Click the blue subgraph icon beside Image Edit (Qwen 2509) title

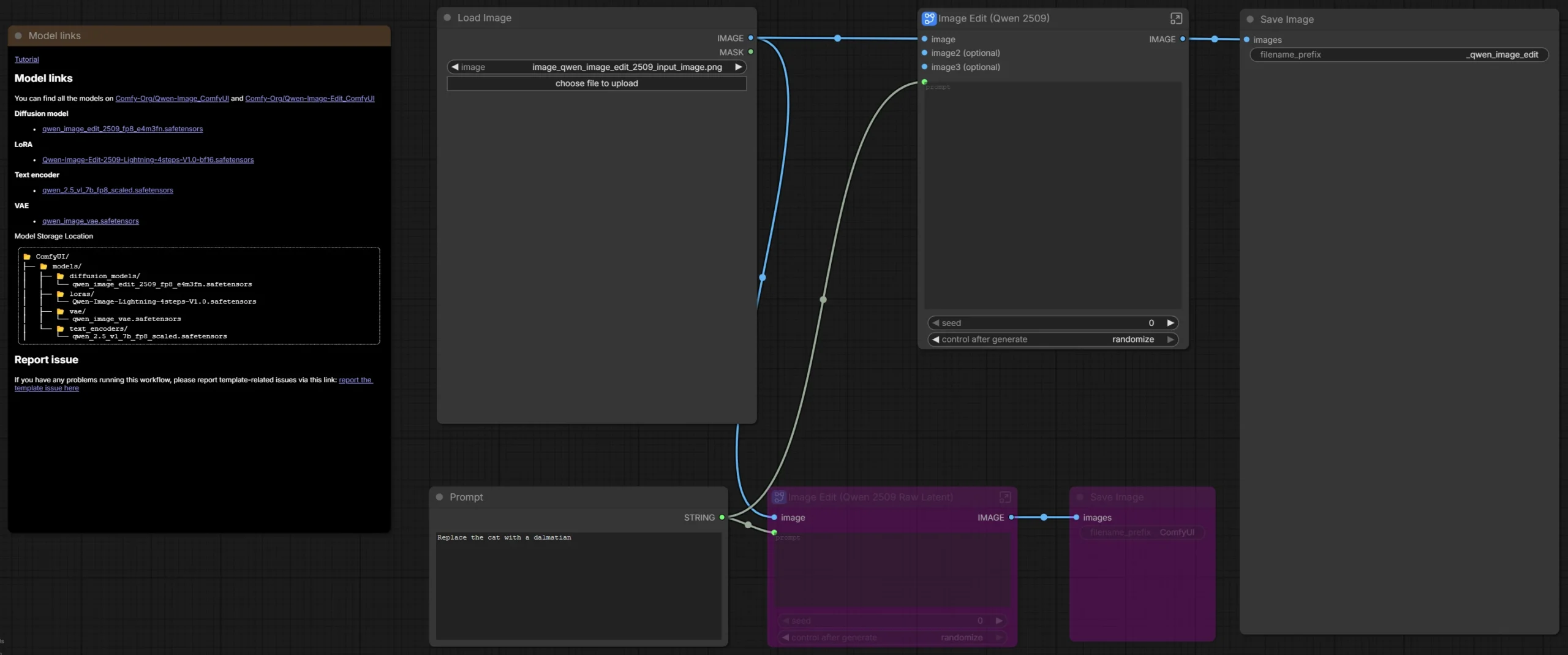(x=929, y=18)
